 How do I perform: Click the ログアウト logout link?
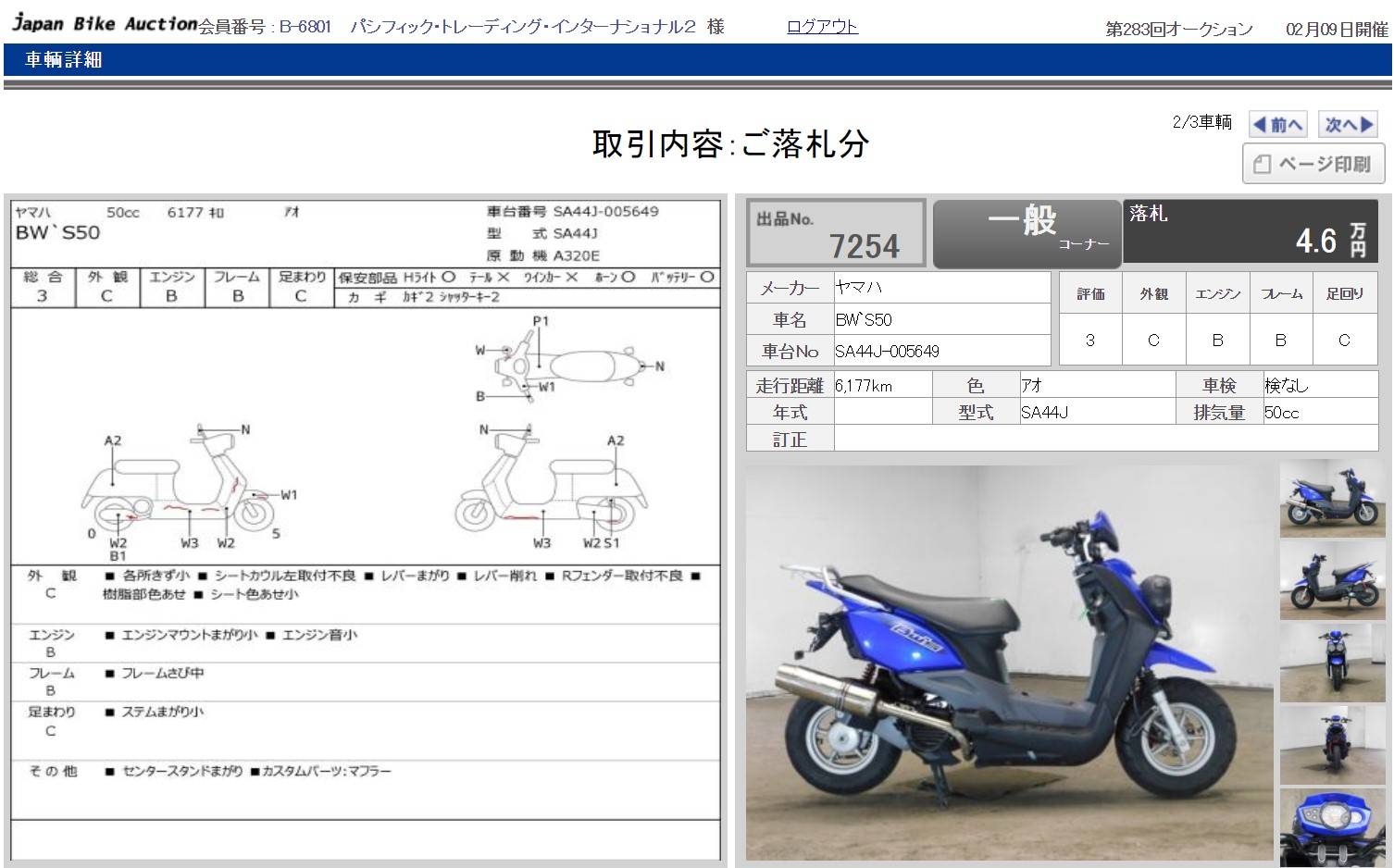click(x=822, y=26)
